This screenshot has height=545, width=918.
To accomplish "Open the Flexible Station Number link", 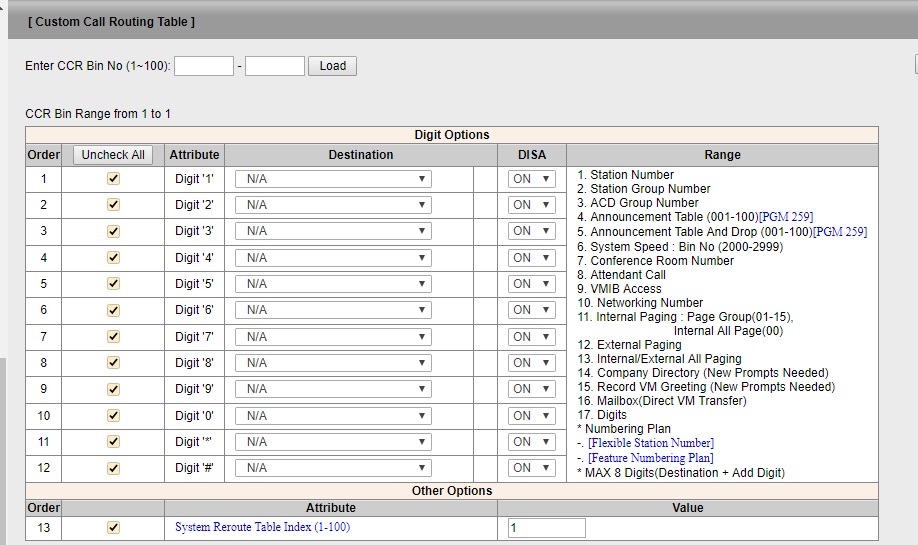I will pos(650,443).
